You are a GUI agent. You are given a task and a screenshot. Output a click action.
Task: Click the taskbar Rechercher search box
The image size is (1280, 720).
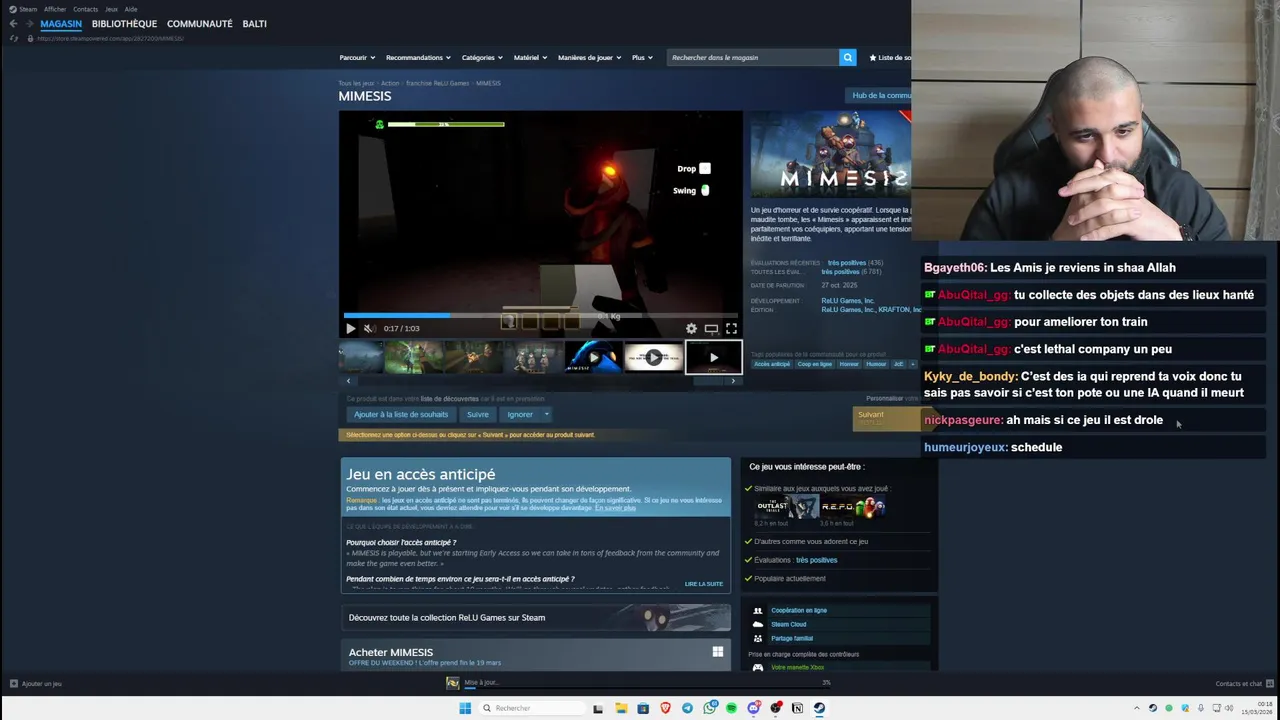531,708
